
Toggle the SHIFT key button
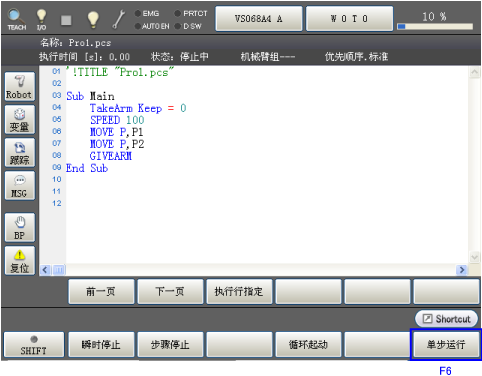[34, 345]
